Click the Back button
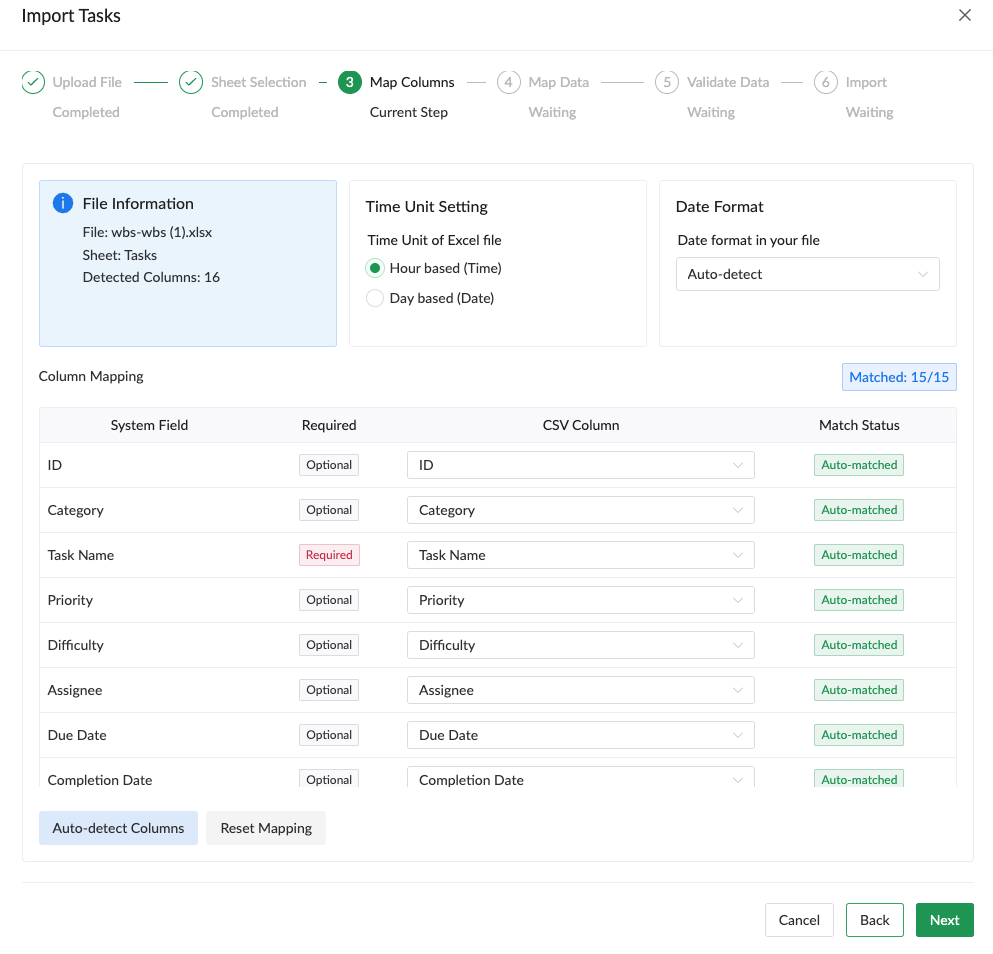This screenshot has height=954, width=993. pyautogui.click(x=874, y=919)
